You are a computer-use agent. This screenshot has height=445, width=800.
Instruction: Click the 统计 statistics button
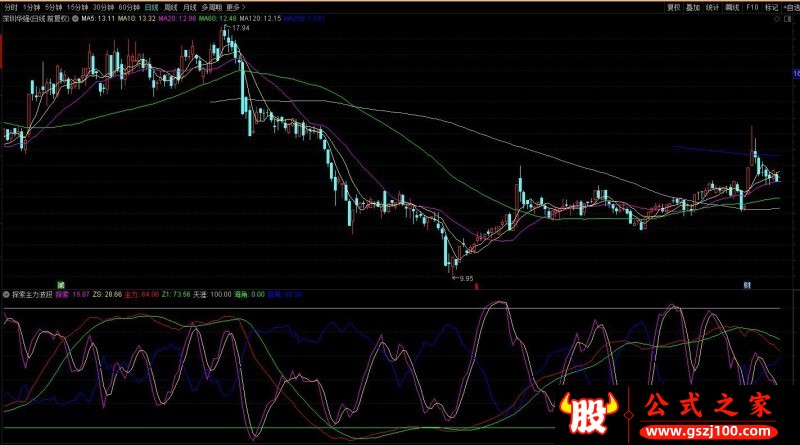coord(712,7)
